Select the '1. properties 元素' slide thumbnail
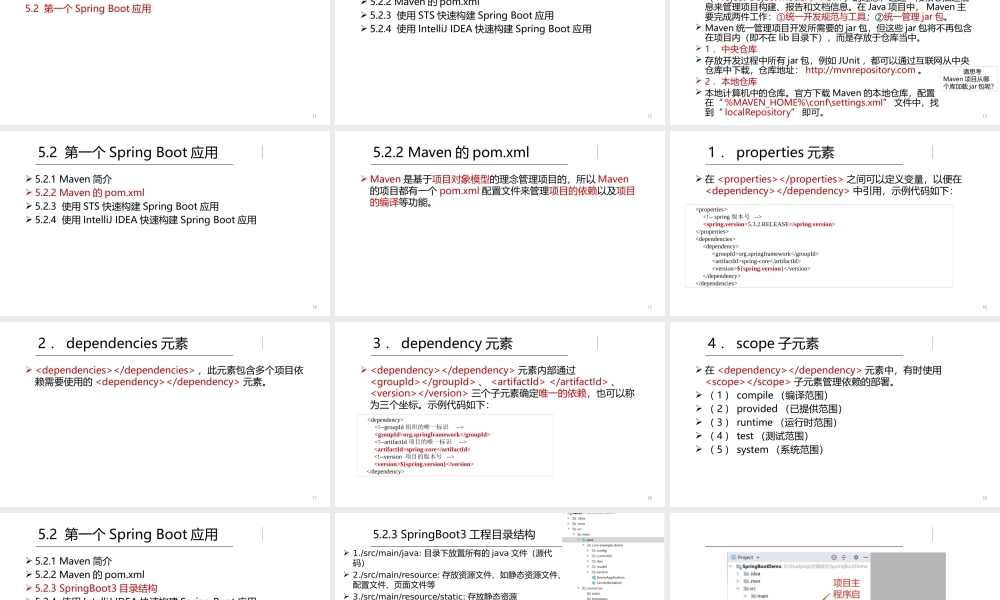The width and height of the screenshot is (1000, 600). (x=835, y=223)
